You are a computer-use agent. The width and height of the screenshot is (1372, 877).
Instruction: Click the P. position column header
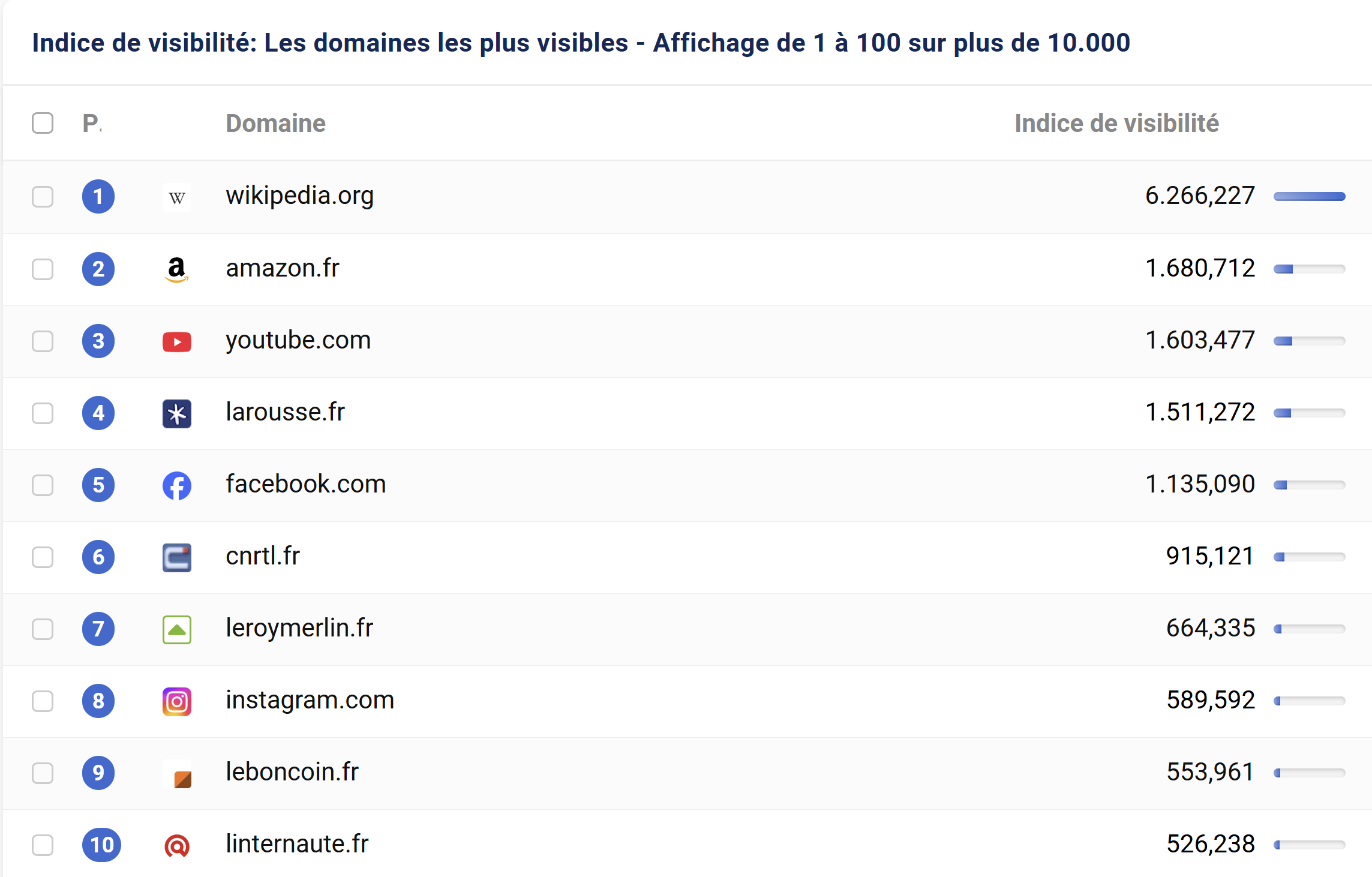pos(92,123)
